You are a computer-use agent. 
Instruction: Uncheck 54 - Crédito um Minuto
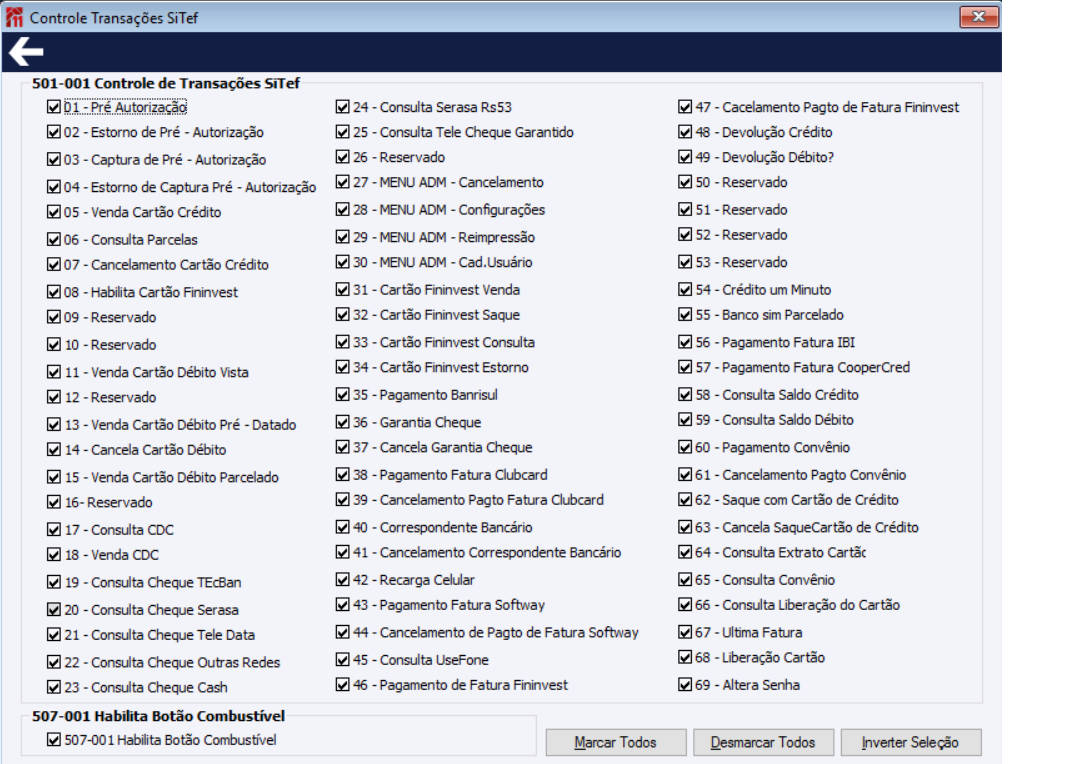pos(685,289)
